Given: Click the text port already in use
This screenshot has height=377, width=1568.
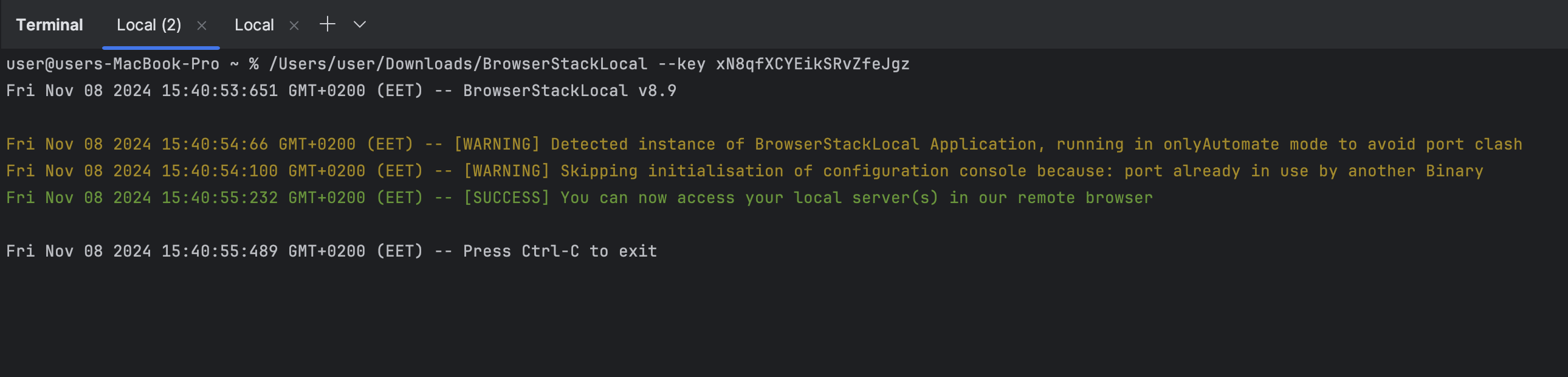Looking at the screenshot, I should 1211,171.
